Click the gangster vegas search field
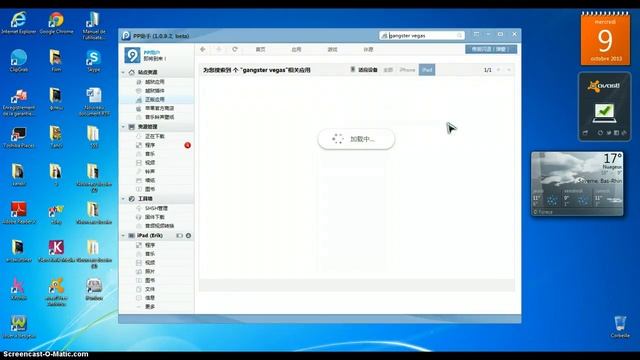The width and height of the screenshot is (640, 360). coord(422,36)
